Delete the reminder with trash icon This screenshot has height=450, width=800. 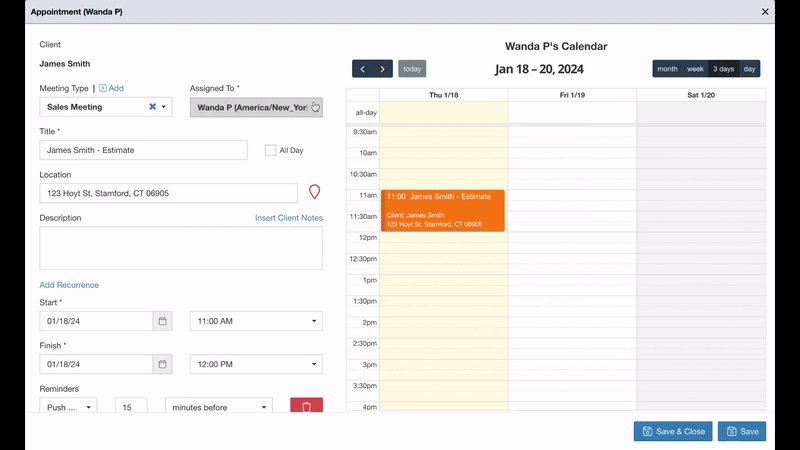[x=306, y=407]
